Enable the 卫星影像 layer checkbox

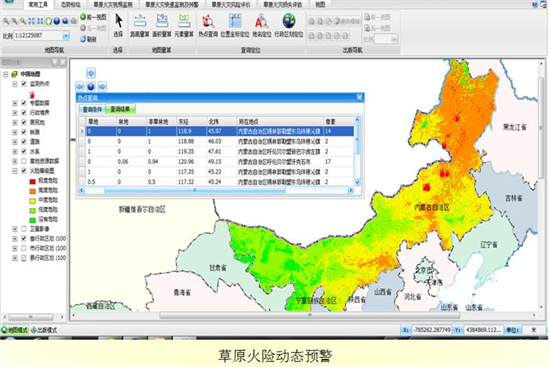24,229
